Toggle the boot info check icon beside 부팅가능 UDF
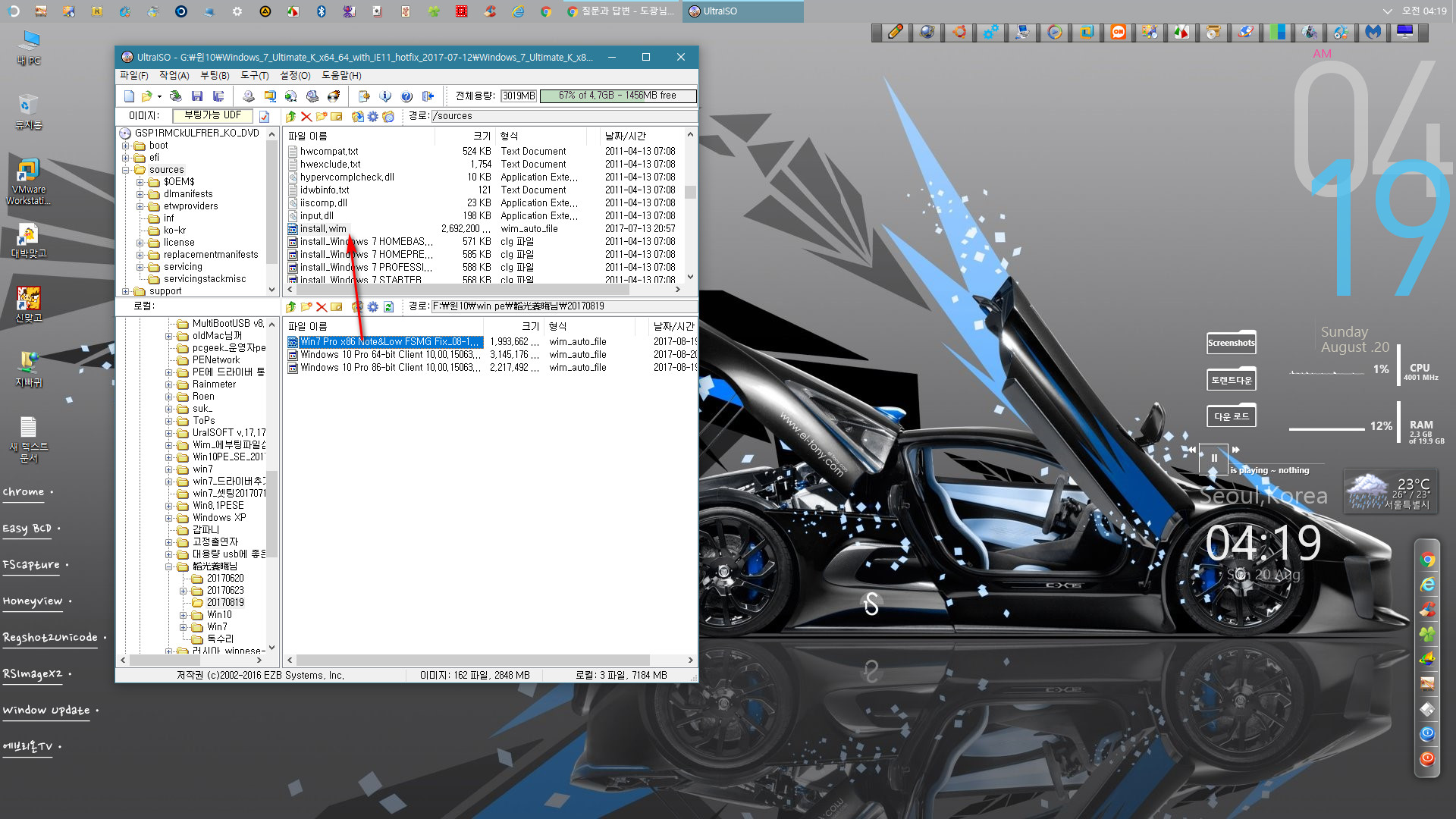This screenshot has height=819, width=1456. click(264, 116)
